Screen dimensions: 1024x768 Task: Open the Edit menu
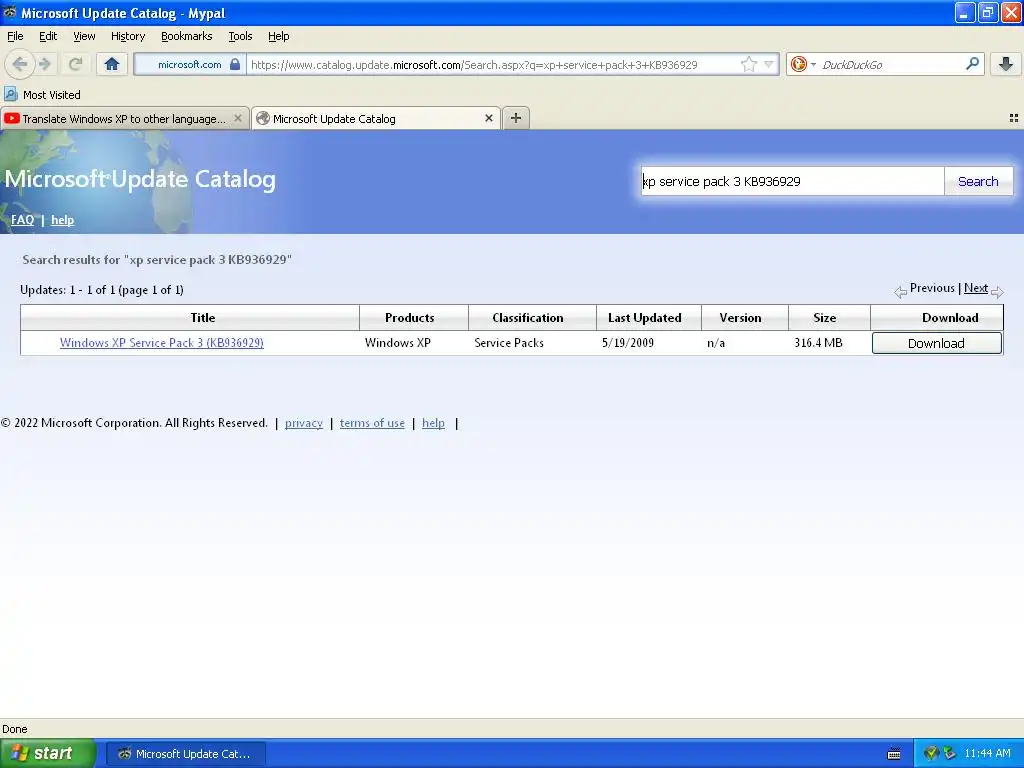pyautogui.click(x=48, y=36)
